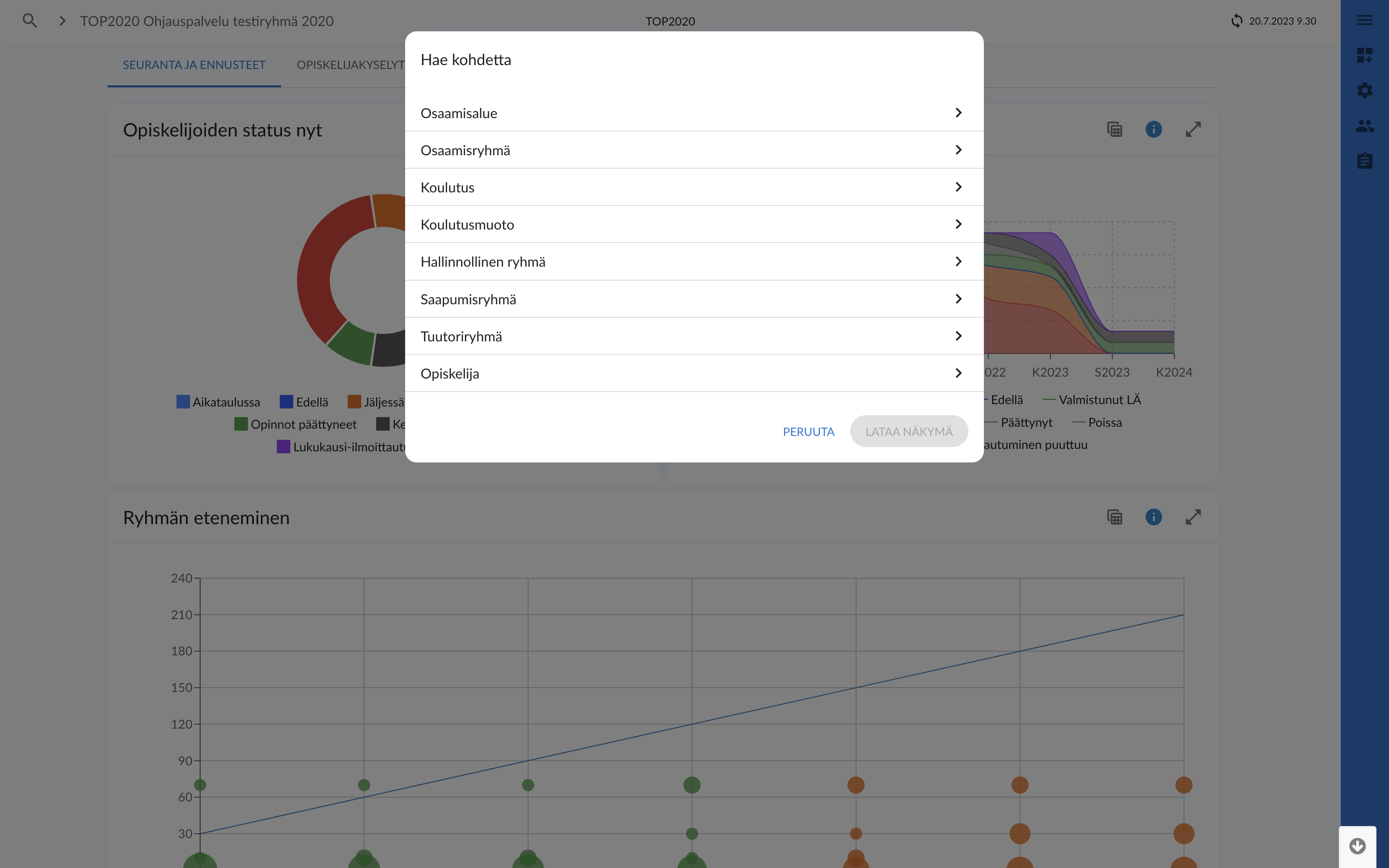Expand the Osaamisryhmä row
Image resolution: width=1389 pixels, height=868 pixels.
(694, 150)
